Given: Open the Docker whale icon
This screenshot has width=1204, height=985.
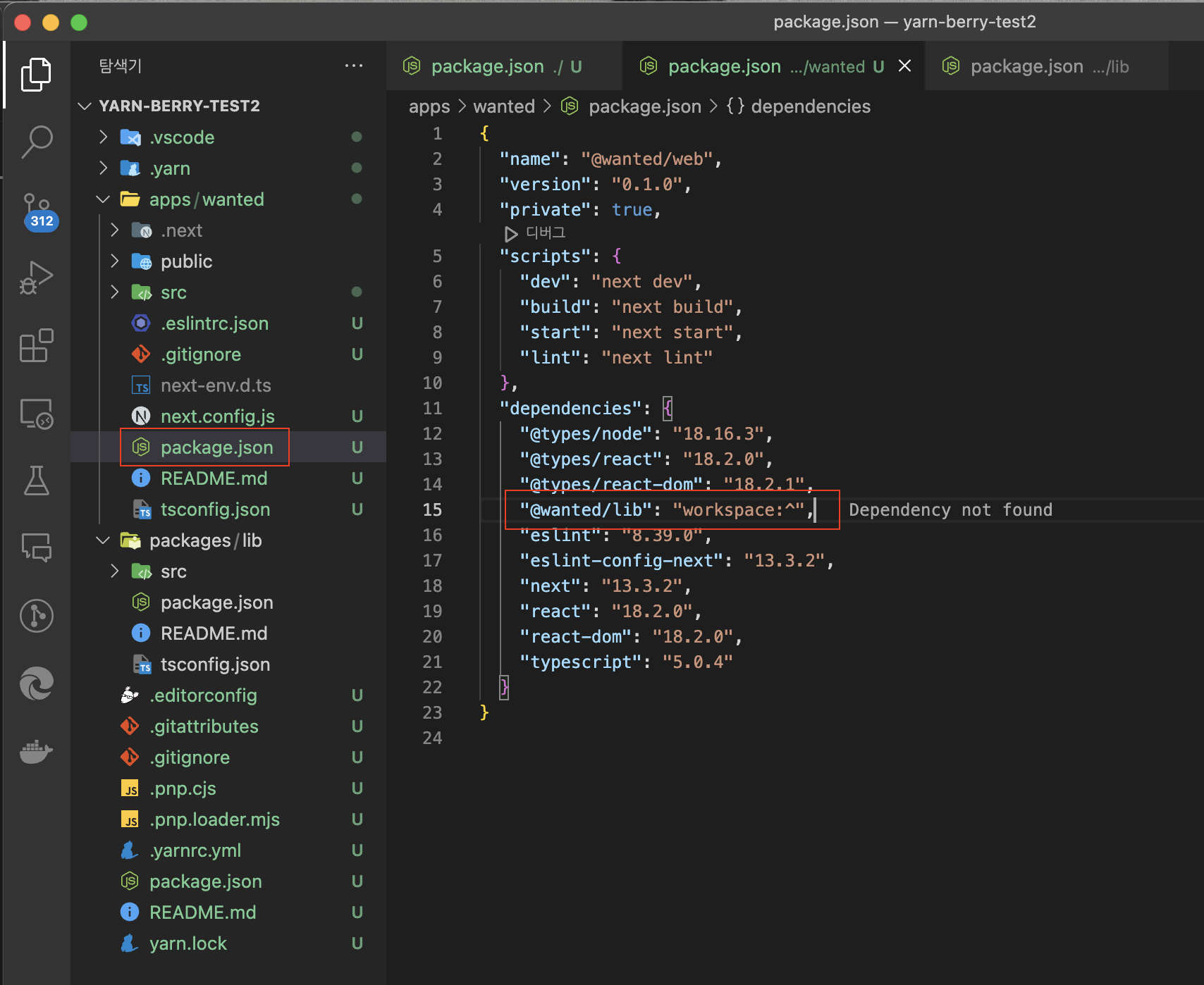Looking at the screenshot, I should click(x=36, y=752).
